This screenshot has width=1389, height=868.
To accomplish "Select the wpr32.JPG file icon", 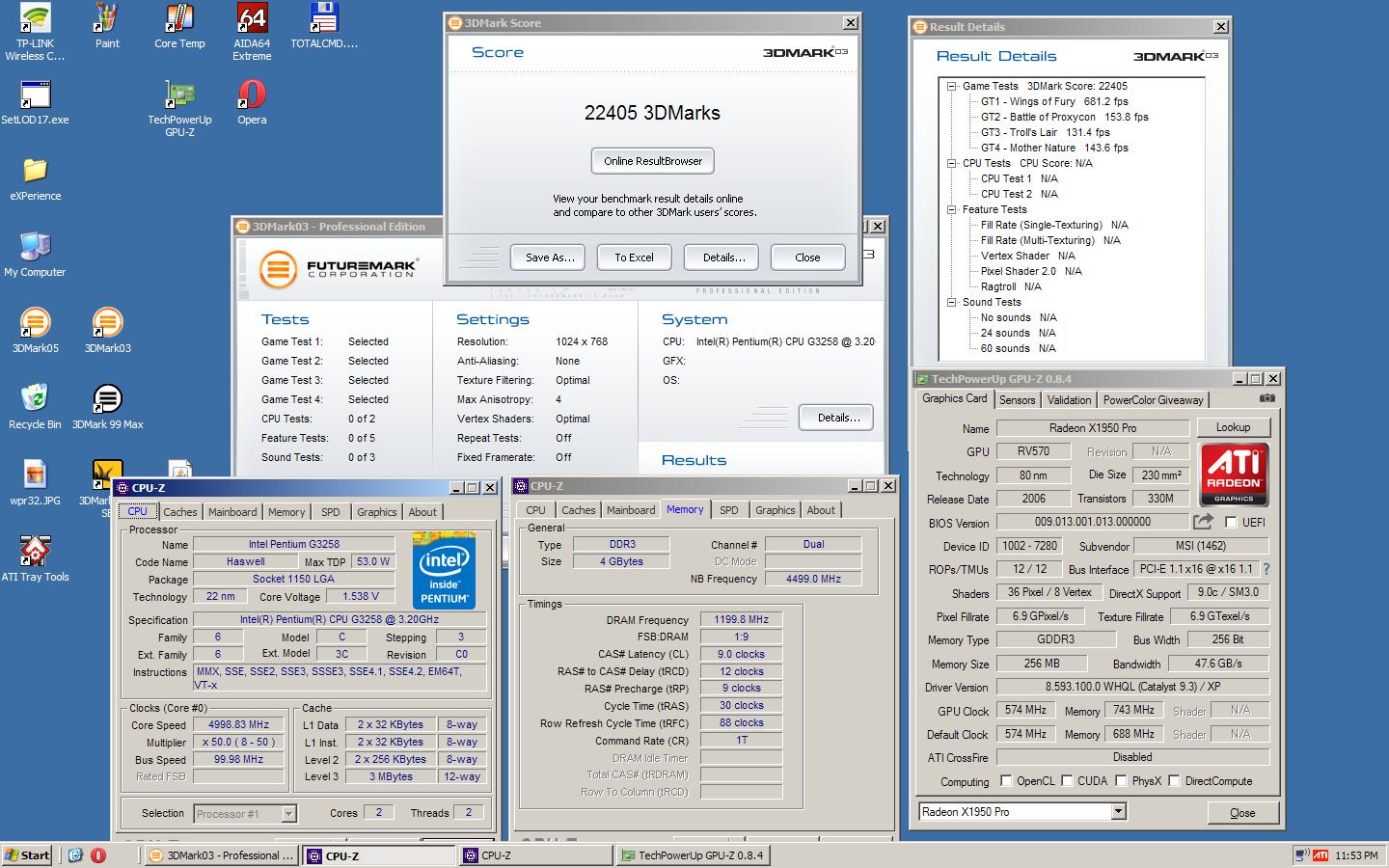I will pyautogui.click(x=36, y=483).
